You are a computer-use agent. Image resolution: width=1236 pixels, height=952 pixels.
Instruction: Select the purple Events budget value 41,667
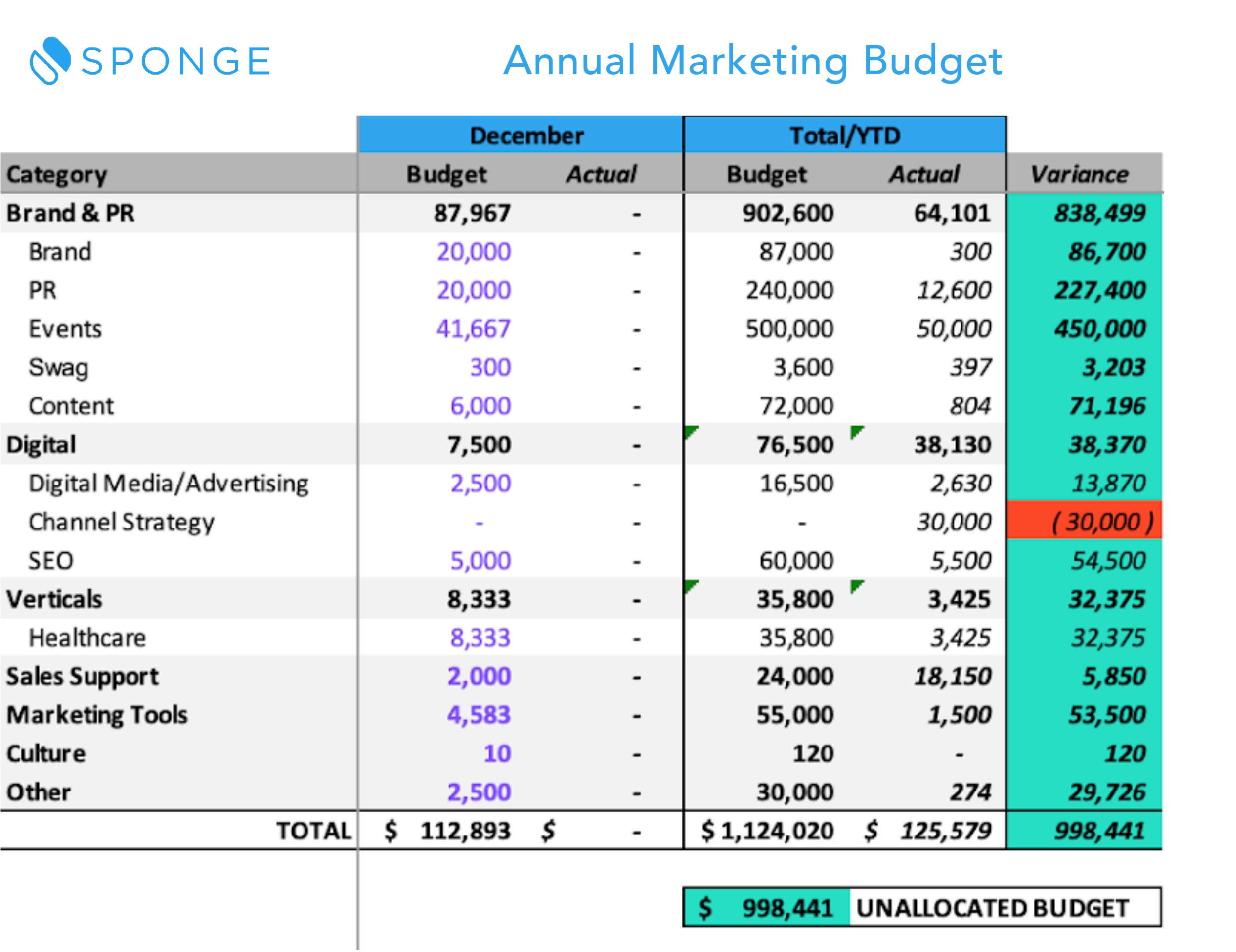pos(475,329)
